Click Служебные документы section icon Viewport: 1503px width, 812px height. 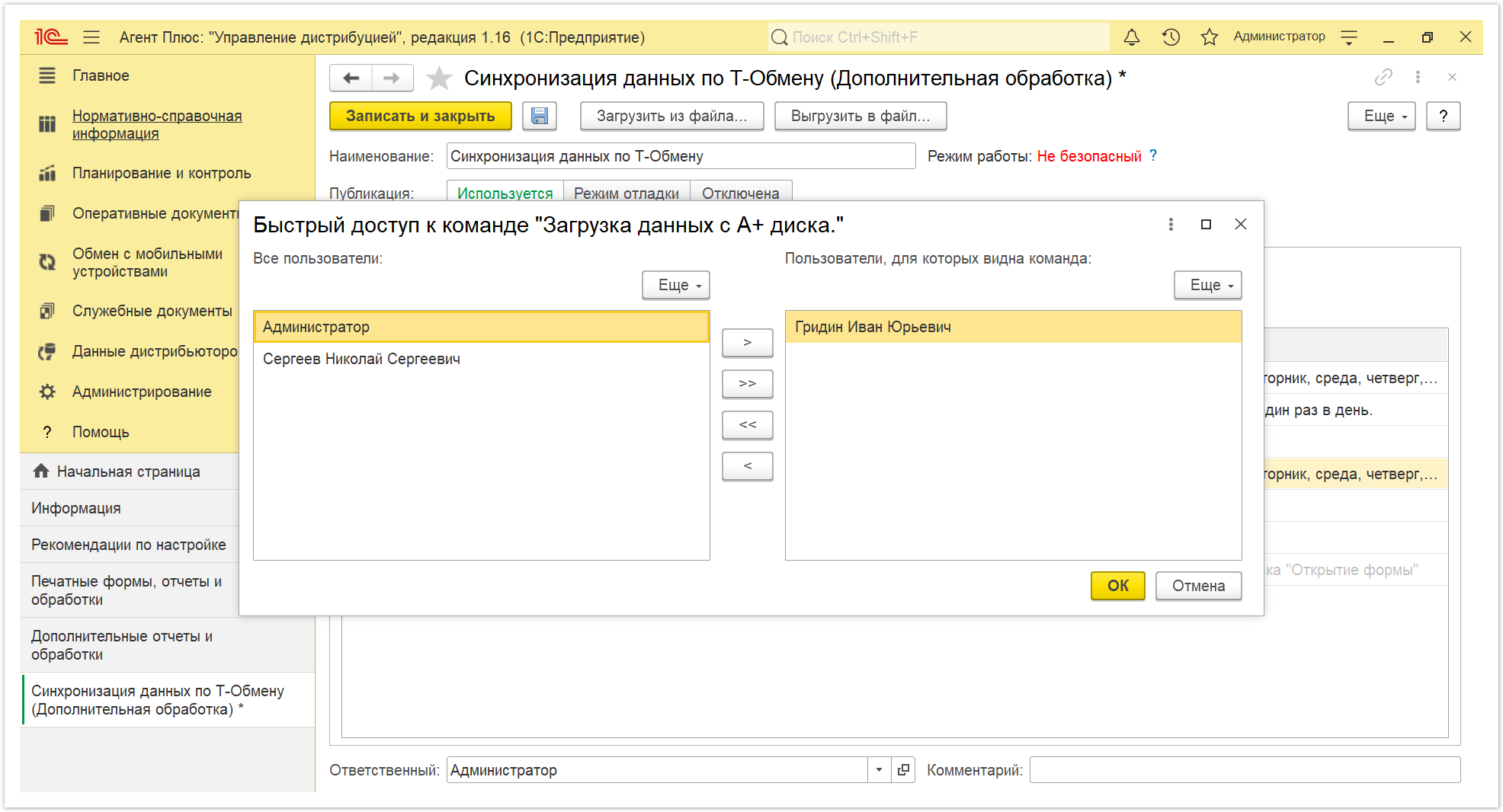pyautogui.click(x=47, y=311)
